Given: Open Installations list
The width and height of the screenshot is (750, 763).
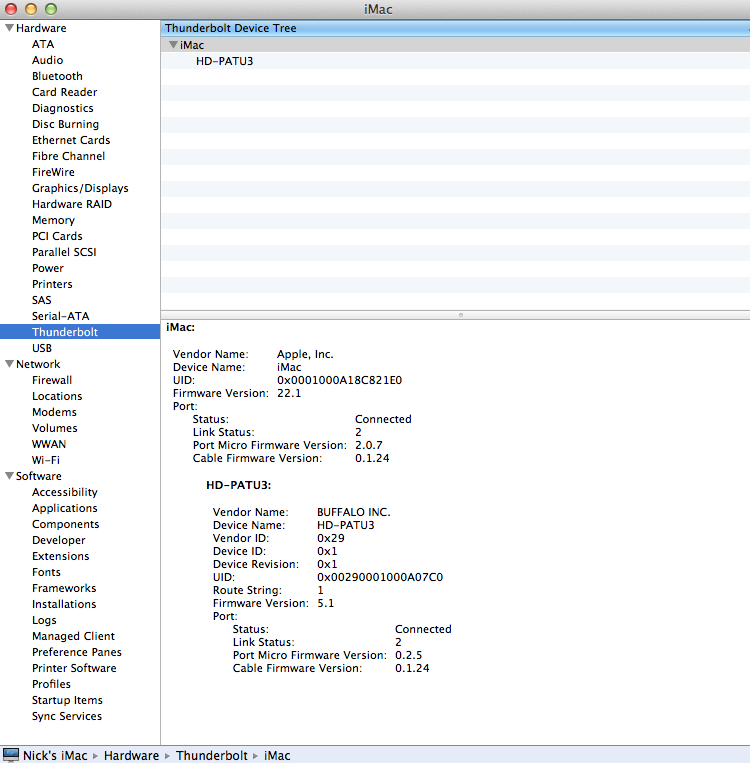Looking at the screenshot, I should [64, 604].
